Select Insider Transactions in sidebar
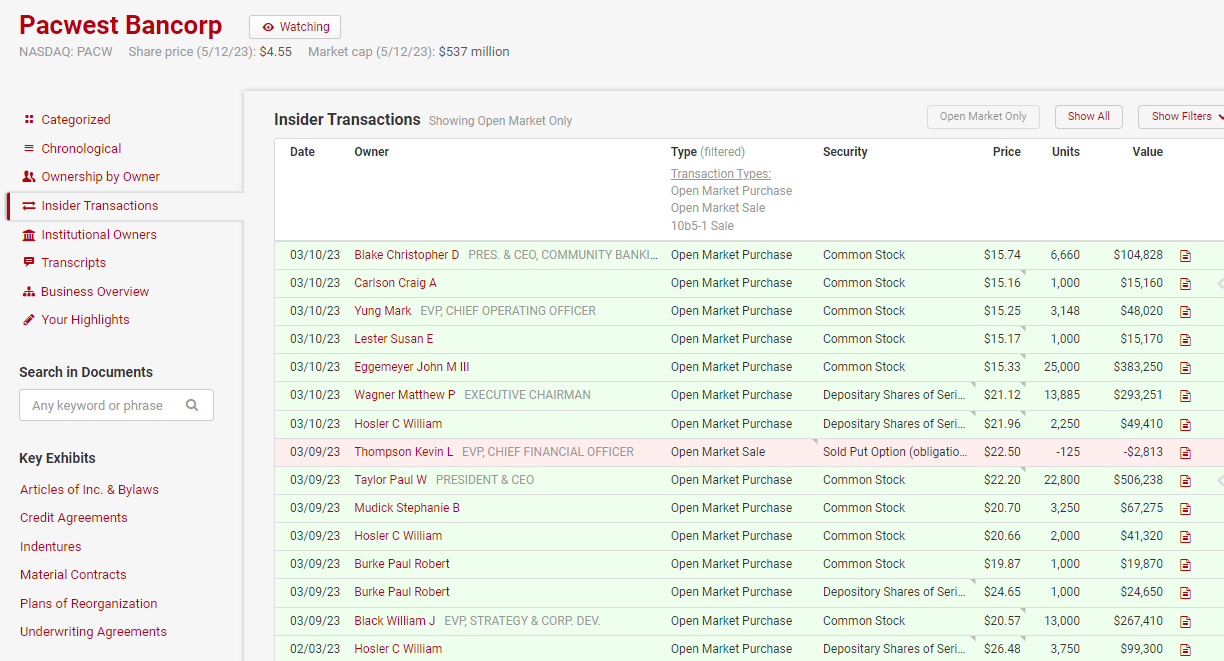This screenshot has width=1224, height=661. 99,205
